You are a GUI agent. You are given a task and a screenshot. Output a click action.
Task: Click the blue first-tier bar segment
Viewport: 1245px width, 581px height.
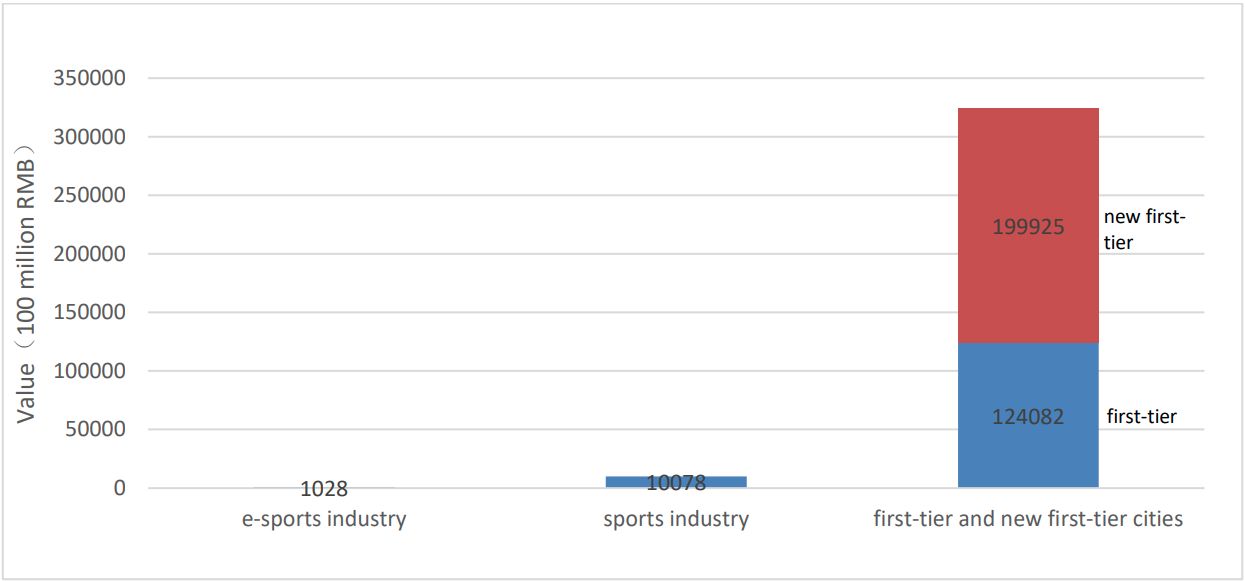(1028, 416)
